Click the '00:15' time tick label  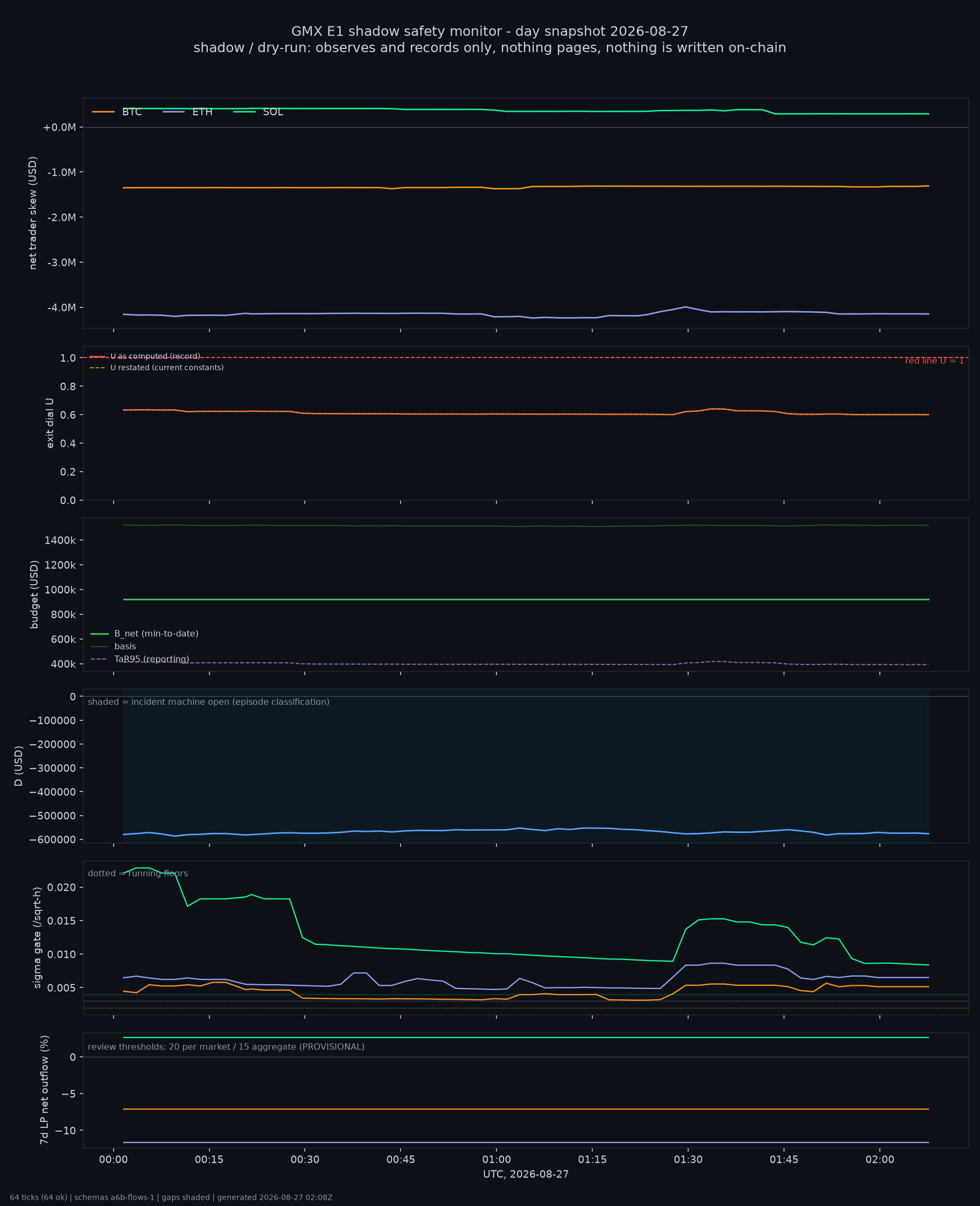[209, 1160]
